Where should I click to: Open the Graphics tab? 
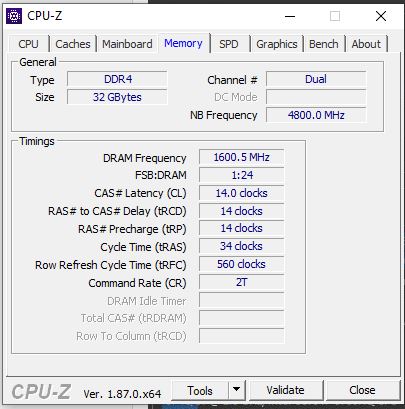pos(277,44)
